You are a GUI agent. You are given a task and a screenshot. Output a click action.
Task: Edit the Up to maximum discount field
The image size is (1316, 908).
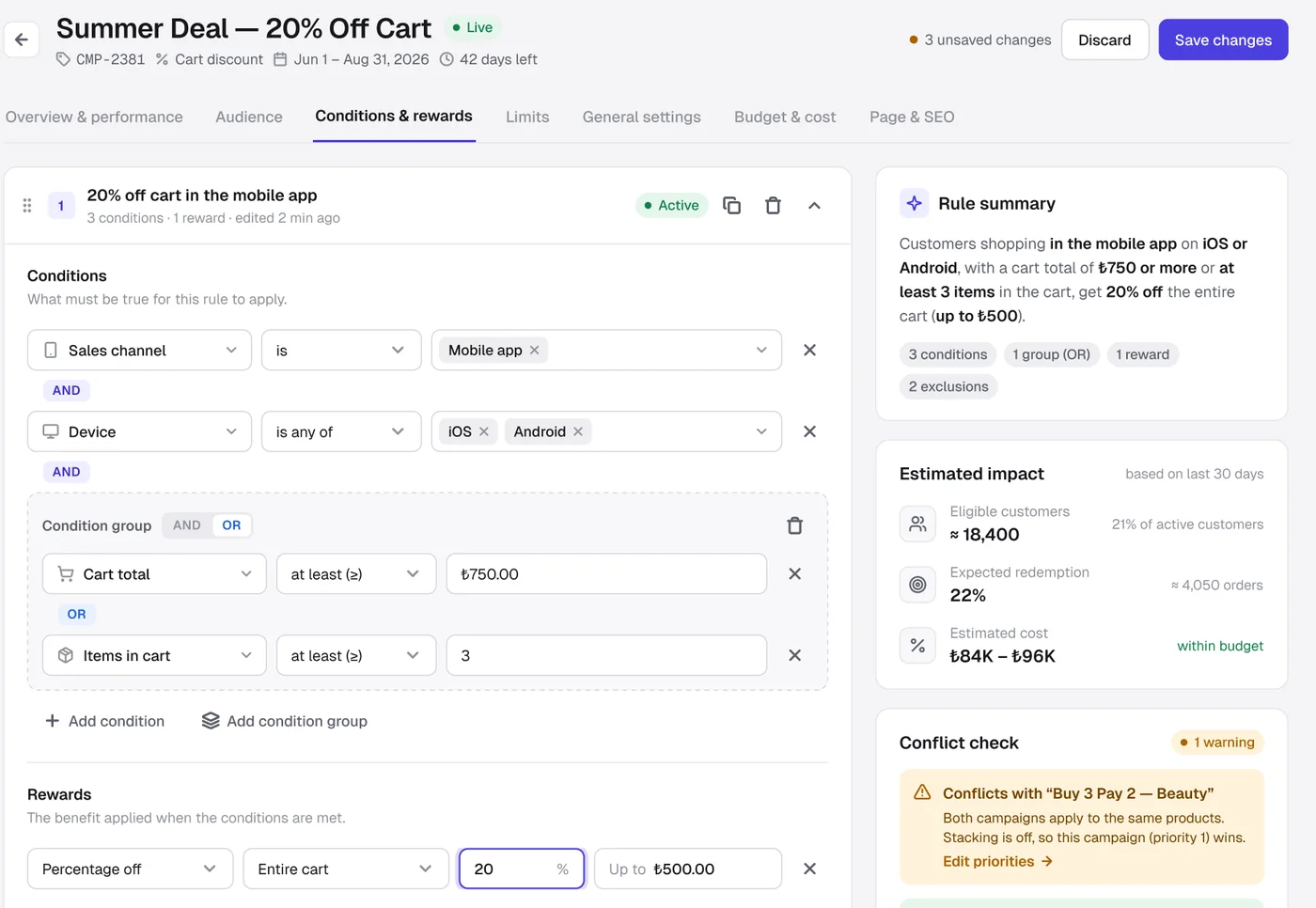688,869
